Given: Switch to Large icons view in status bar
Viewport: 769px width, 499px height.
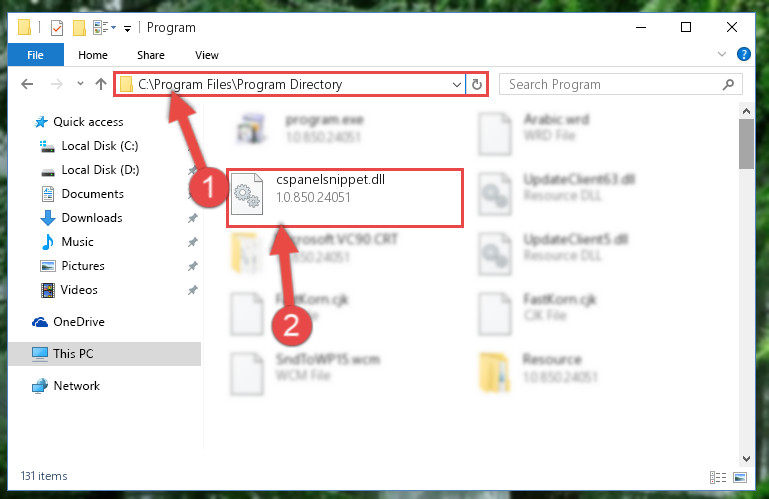Looking at the screenshot, I should (740, 477).
